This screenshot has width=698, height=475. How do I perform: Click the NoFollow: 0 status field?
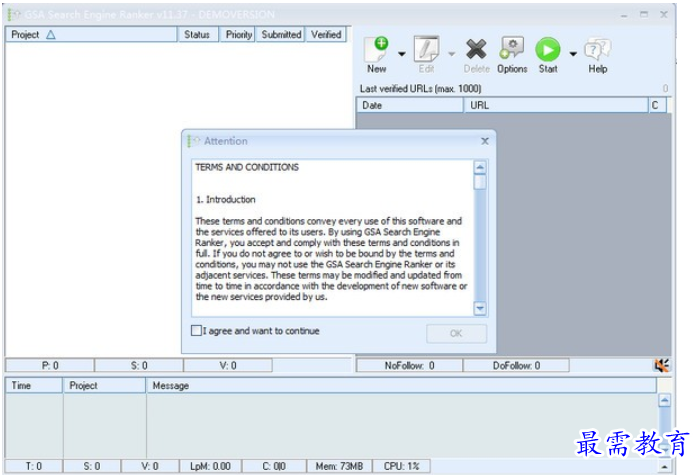(x=410, y=365)
